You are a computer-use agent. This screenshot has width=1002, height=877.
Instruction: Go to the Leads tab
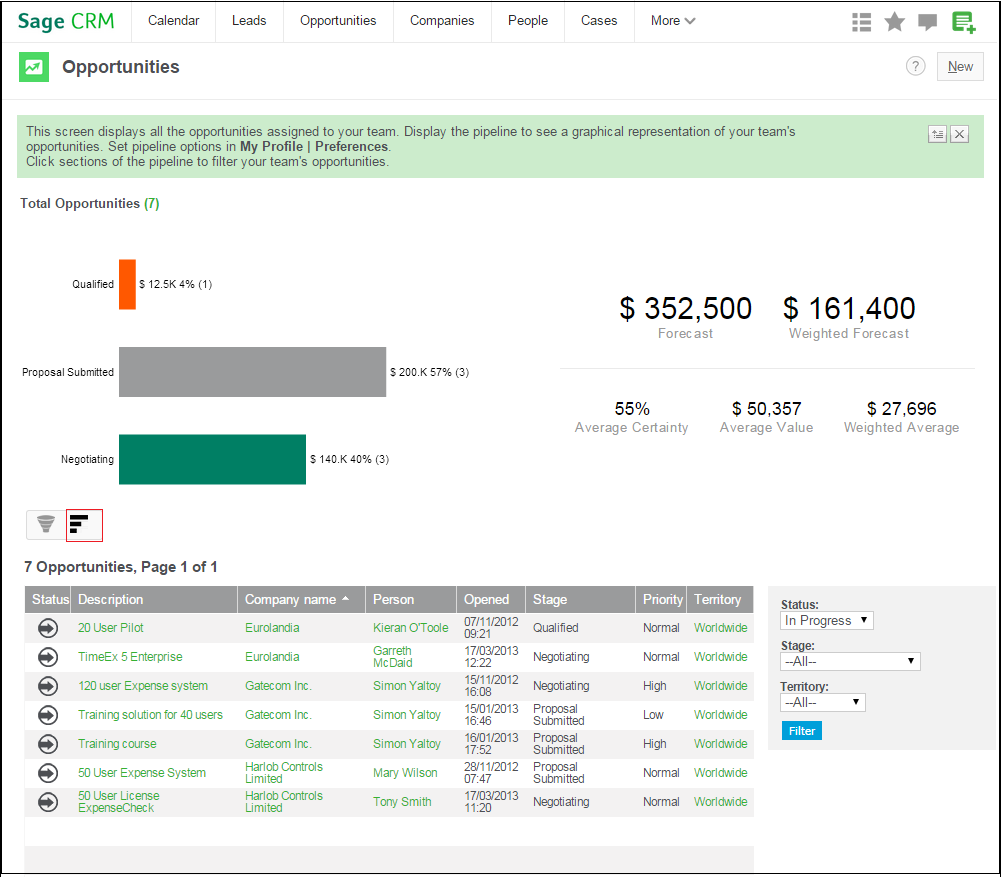coord(249,20)
